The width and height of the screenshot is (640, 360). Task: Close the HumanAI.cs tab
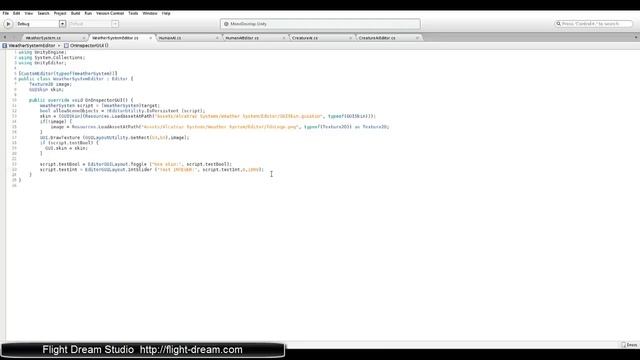tap(217, 38)
